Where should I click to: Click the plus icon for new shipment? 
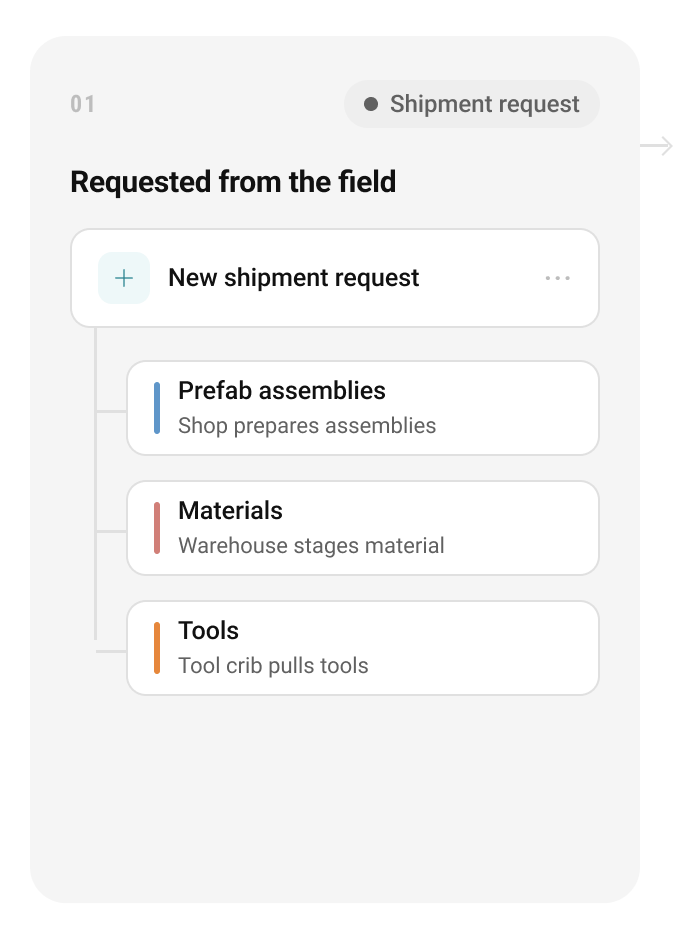(124, 278)
